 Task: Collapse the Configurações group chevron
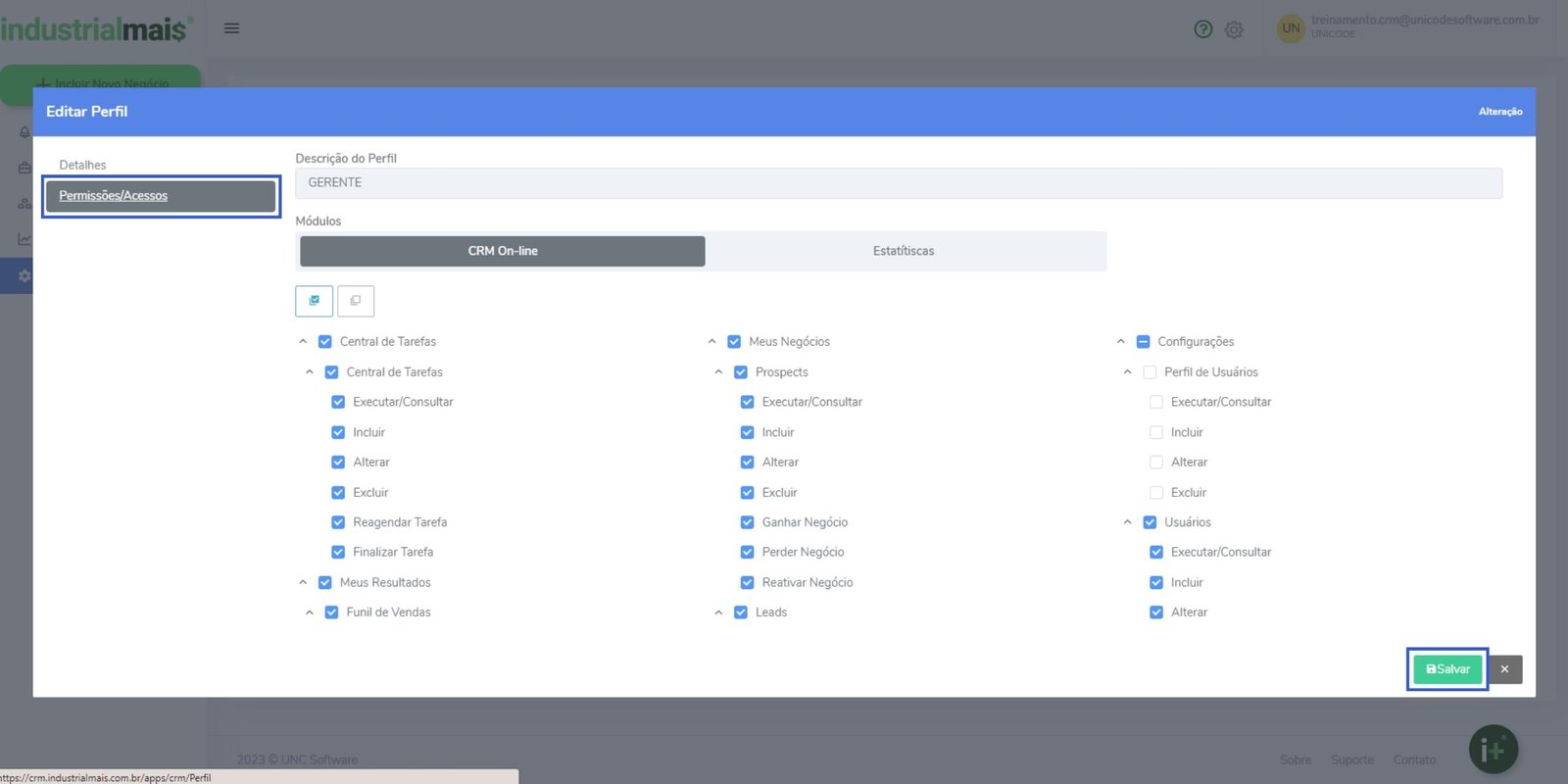(1120, 342)
